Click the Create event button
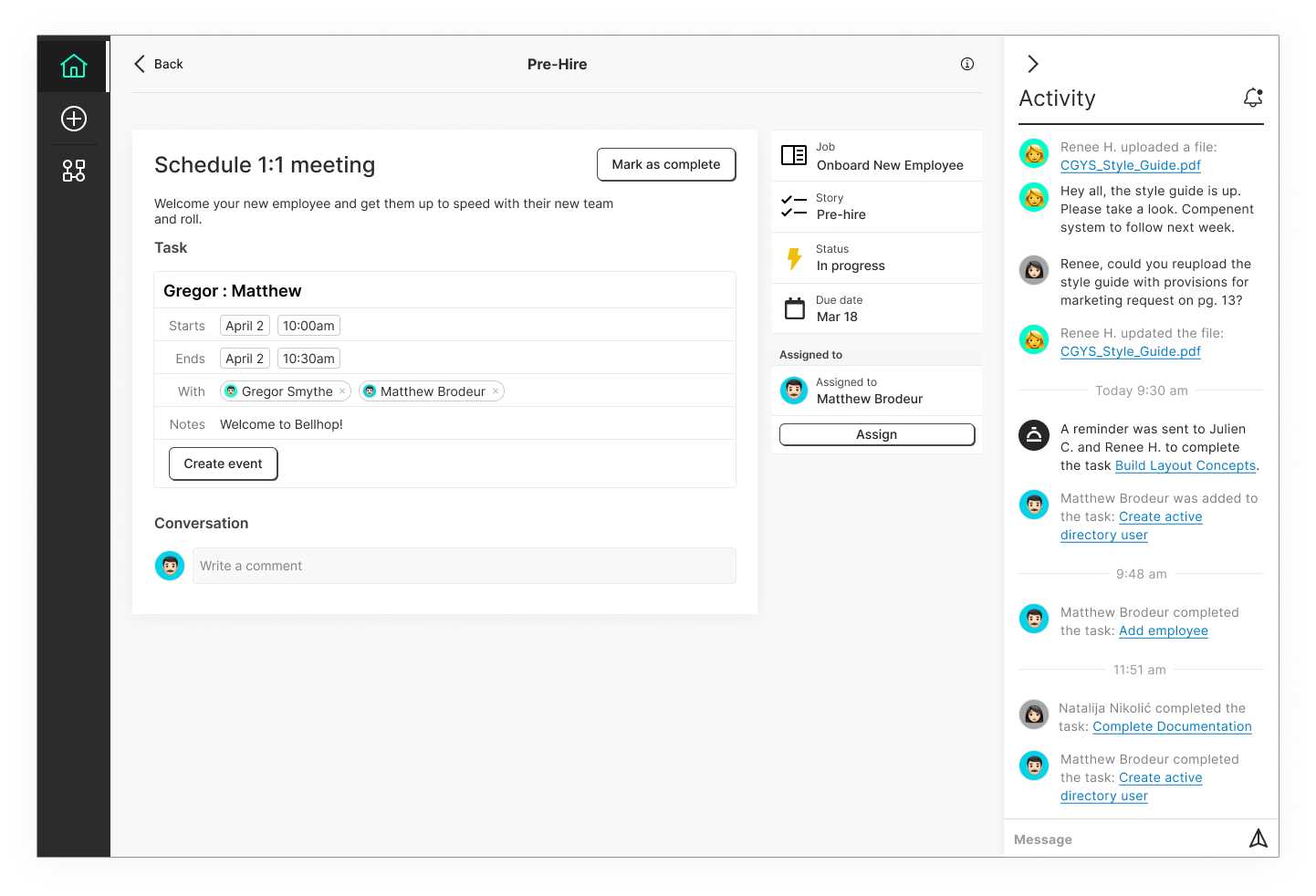 pyautogui.click(x=224, y=464)
